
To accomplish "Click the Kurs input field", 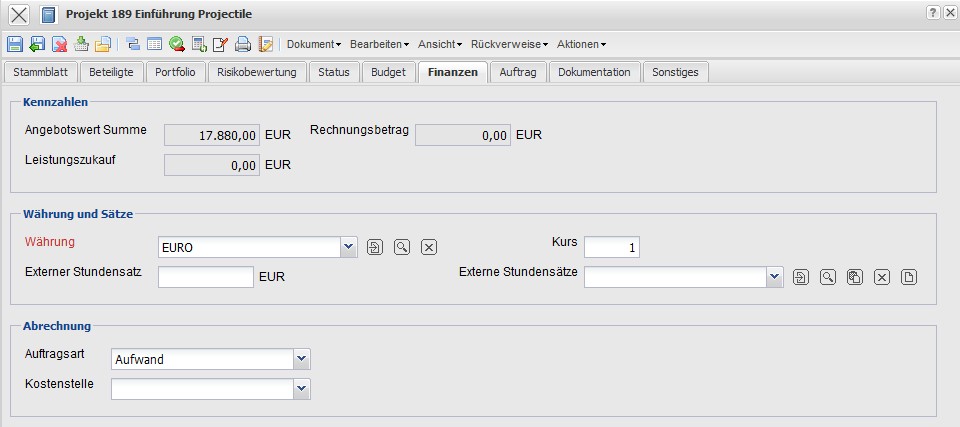I will 611,247.
